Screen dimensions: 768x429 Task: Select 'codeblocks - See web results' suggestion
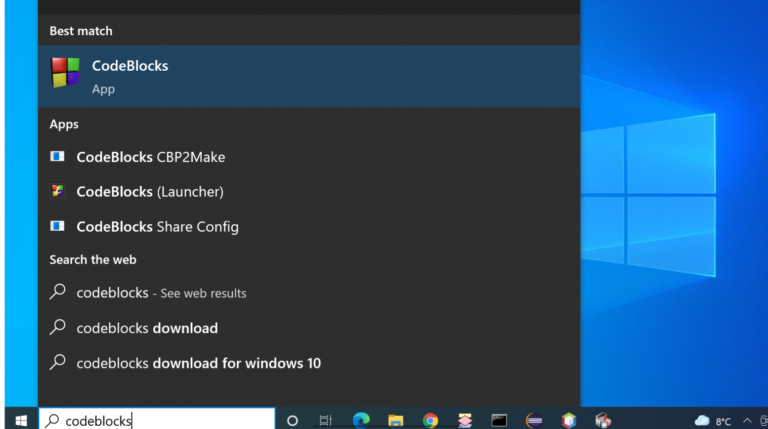point(160,293)
